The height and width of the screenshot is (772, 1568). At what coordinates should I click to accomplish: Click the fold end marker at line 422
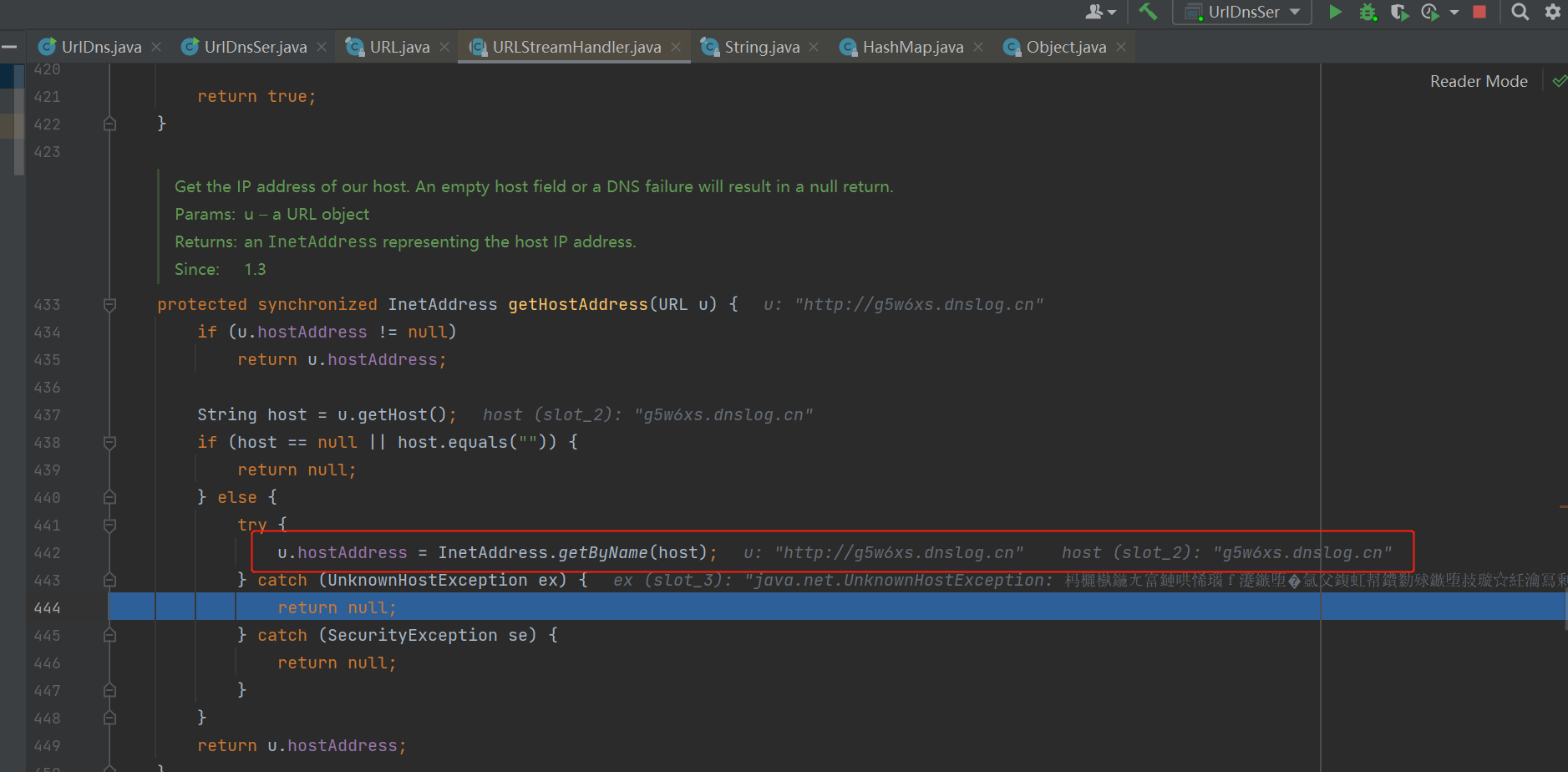pyautogui.click(x=109, y=124)
